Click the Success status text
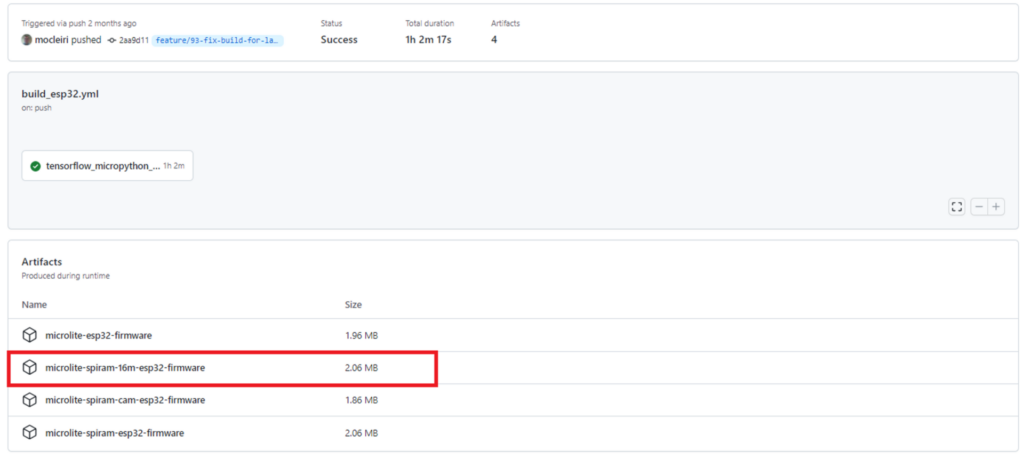Viewport: 1024px width, 459px height. pyautogui.click(x=339, y=40)
